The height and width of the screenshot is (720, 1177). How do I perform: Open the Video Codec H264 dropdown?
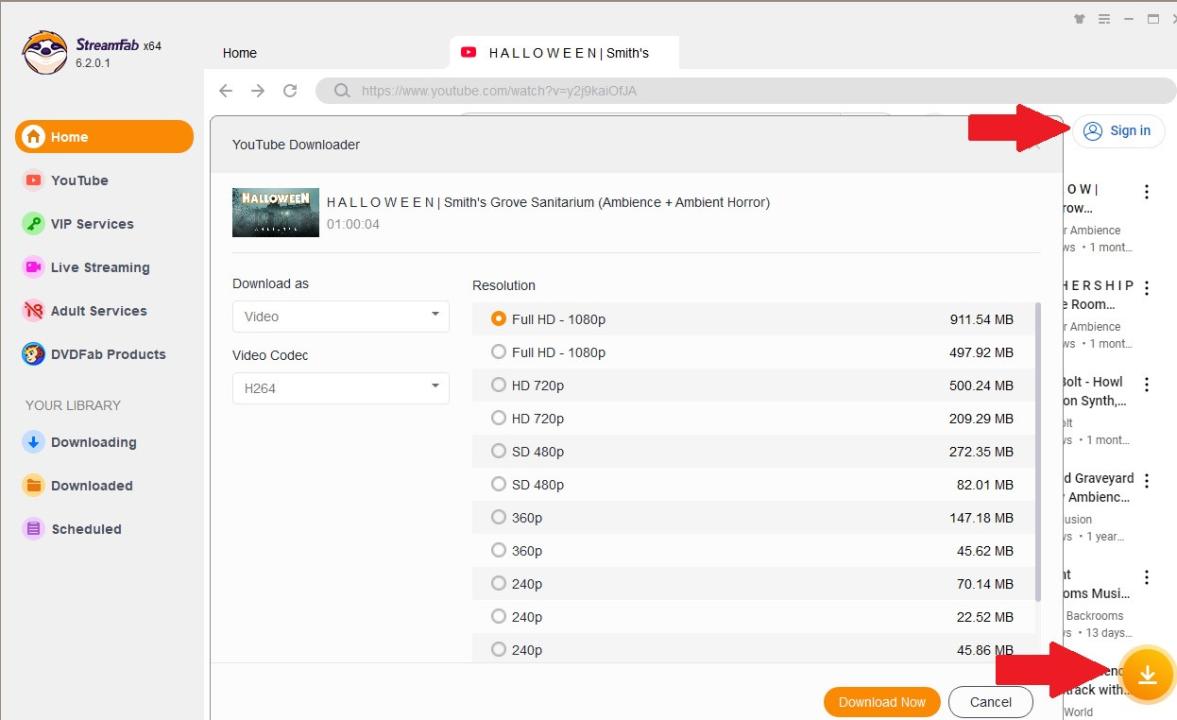tap(340, 388)
